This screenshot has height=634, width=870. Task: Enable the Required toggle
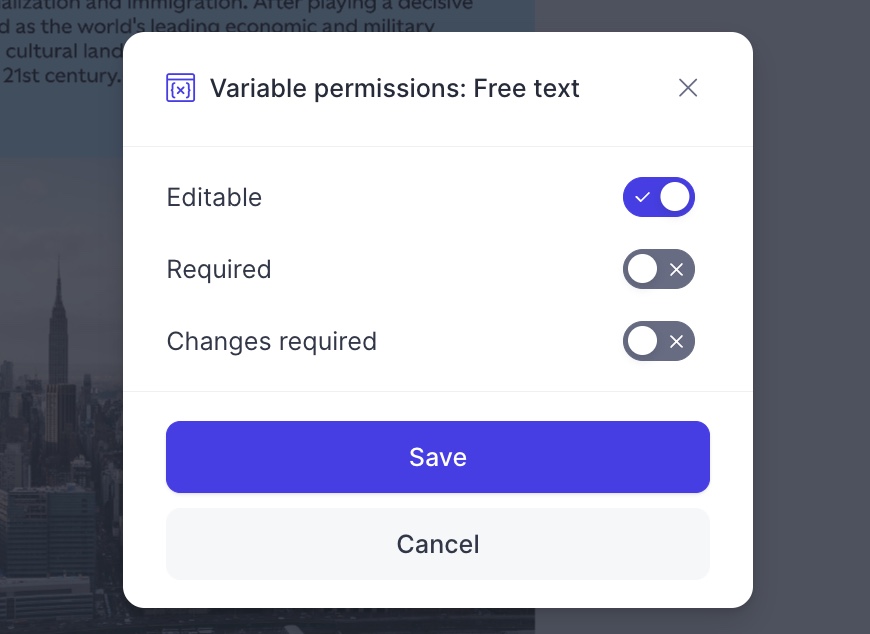tap(659, 269)
